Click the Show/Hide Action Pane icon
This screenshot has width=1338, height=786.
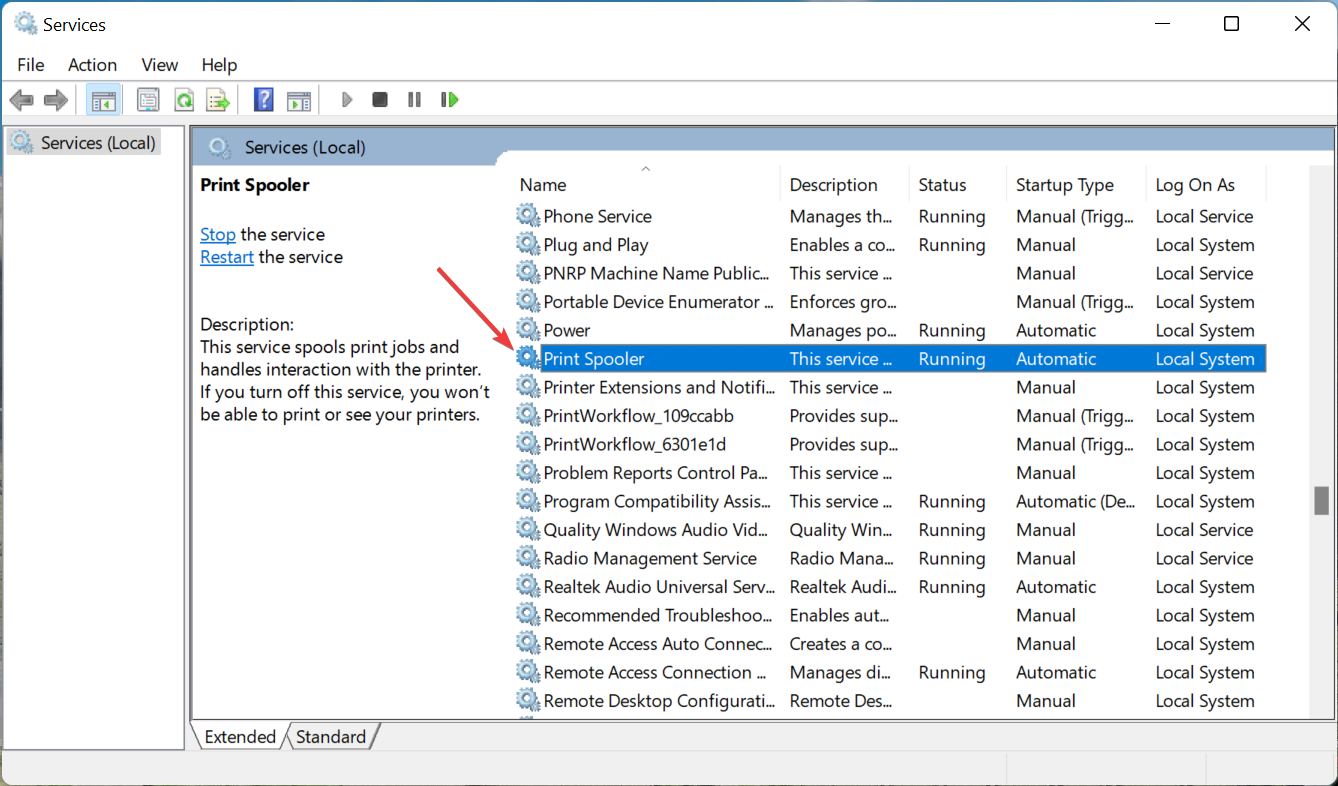click(x=299, y=100)
